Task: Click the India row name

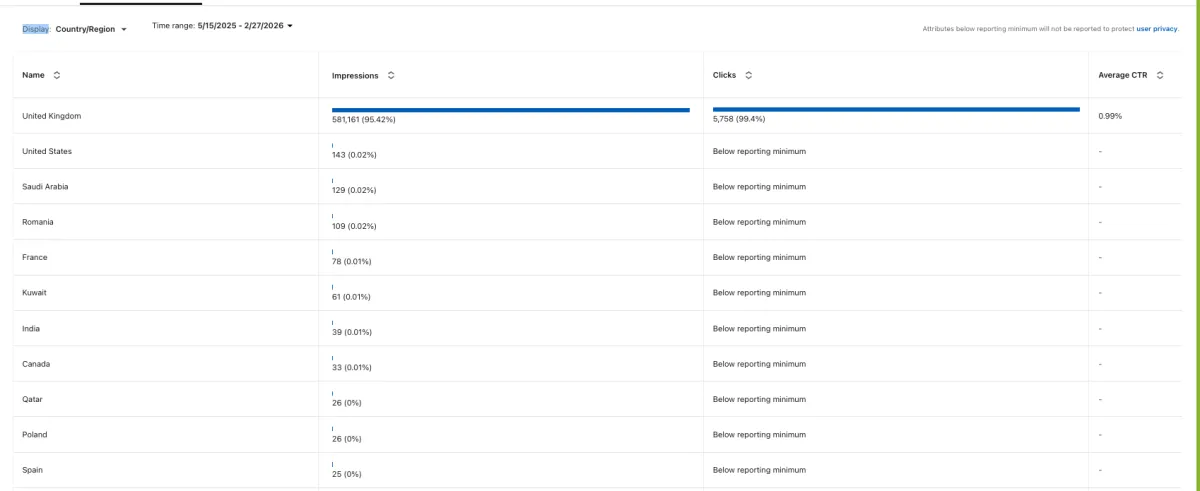Action: click(x=31, y=328)
